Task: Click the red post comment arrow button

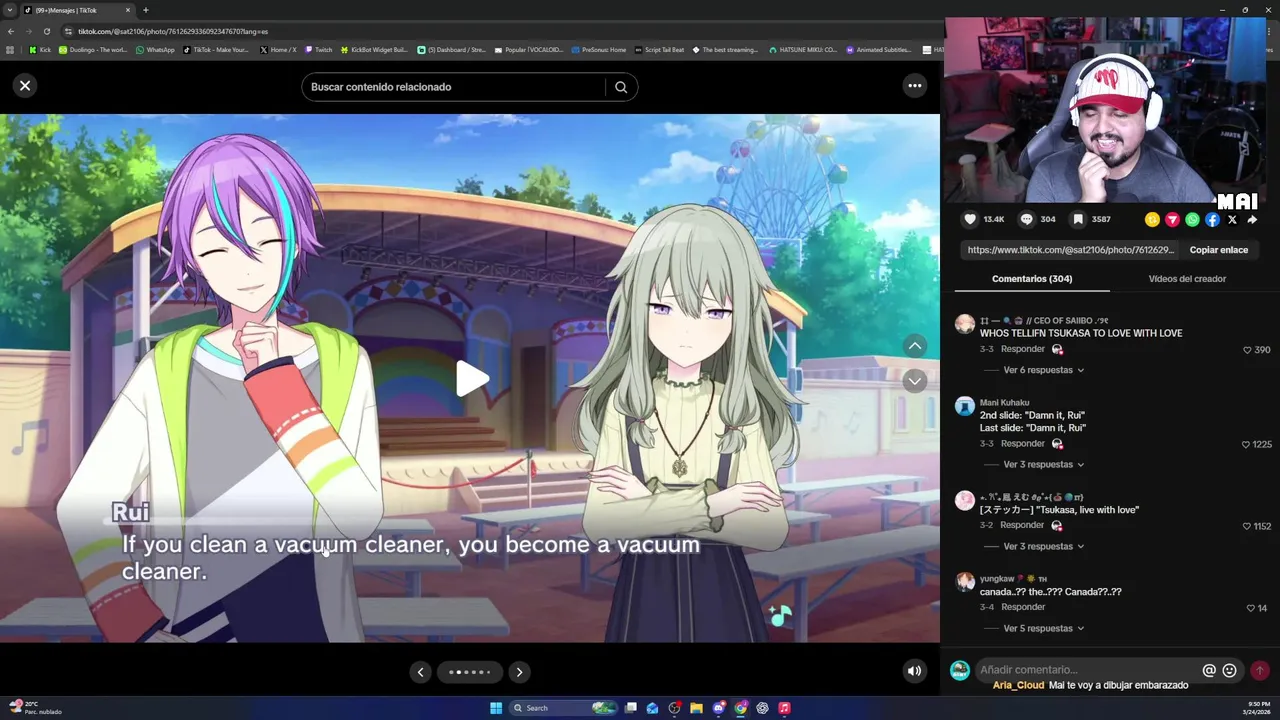Action: click(x=1259, y=670)
